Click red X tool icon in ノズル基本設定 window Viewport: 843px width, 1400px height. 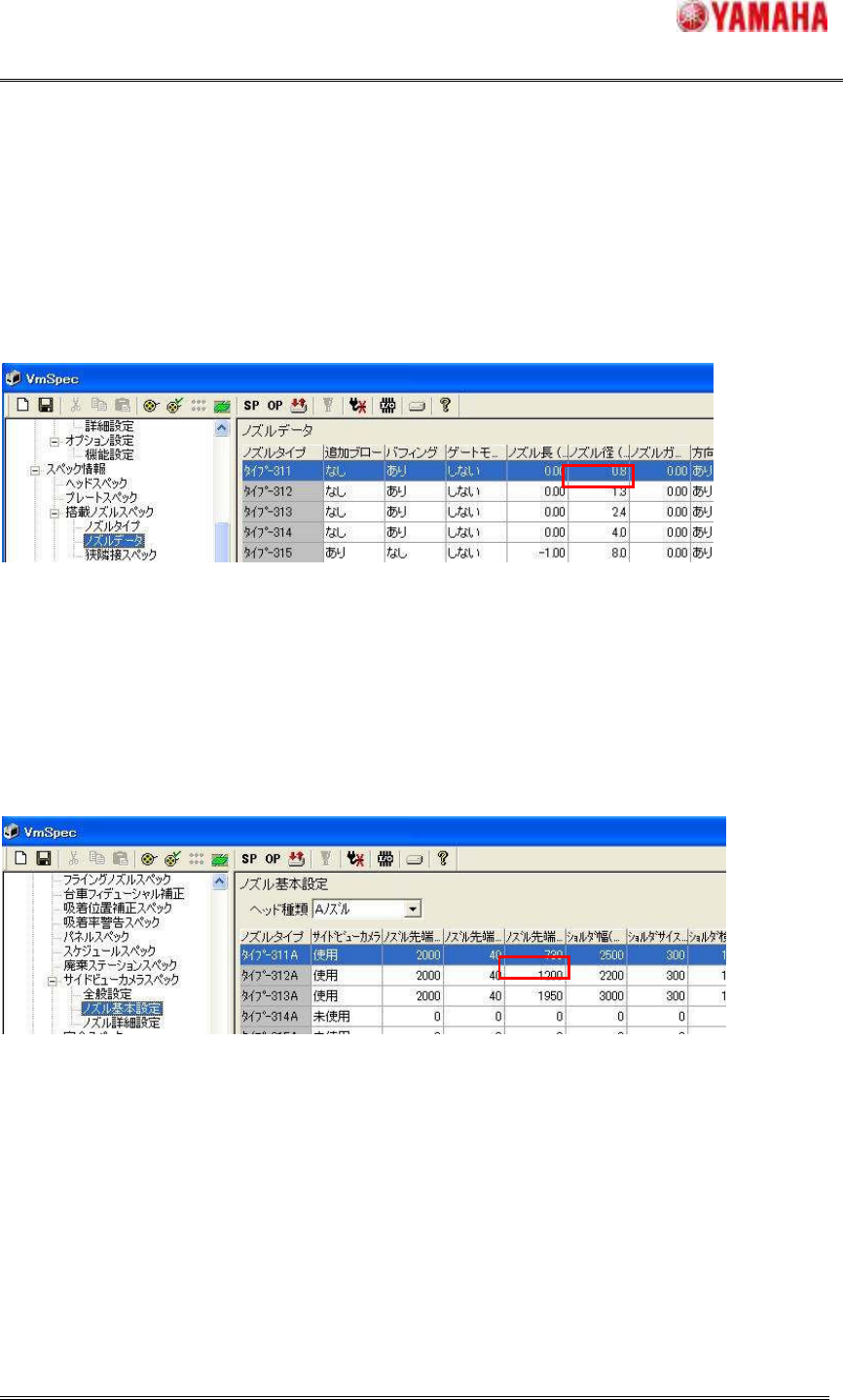click(357, 858)
